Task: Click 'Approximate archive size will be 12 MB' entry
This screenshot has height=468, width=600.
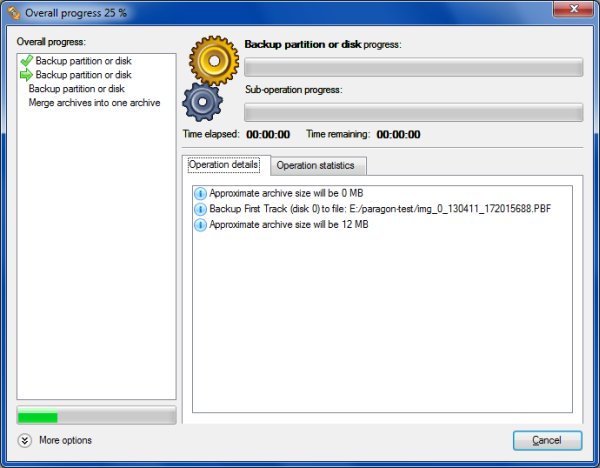Action: click(x=289, y=225)
